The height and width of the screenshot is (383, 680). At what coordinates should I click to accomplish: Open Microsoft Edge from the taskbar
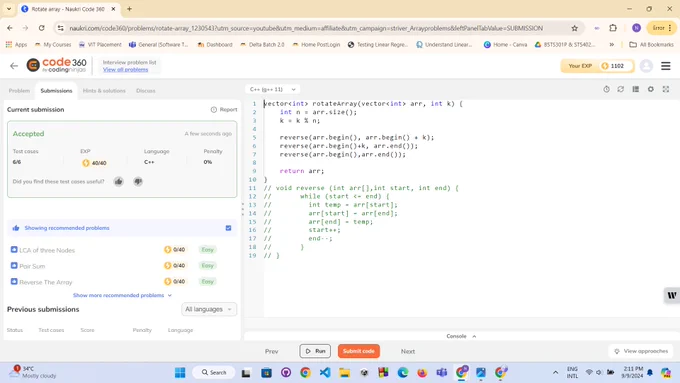(403, 372)
